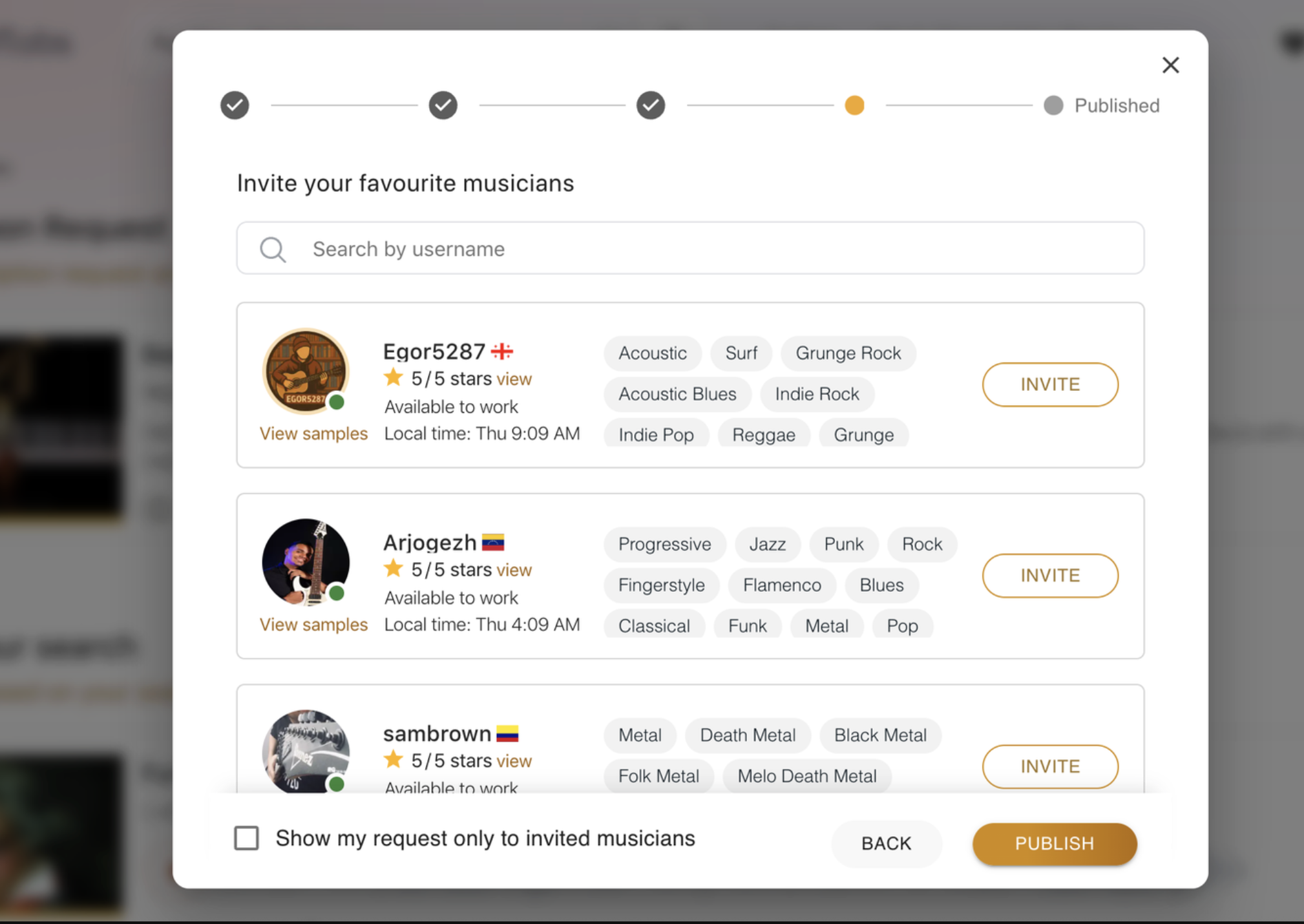Go back to the previous step
The image size is (1304, 924).
(x=886, y=843)
